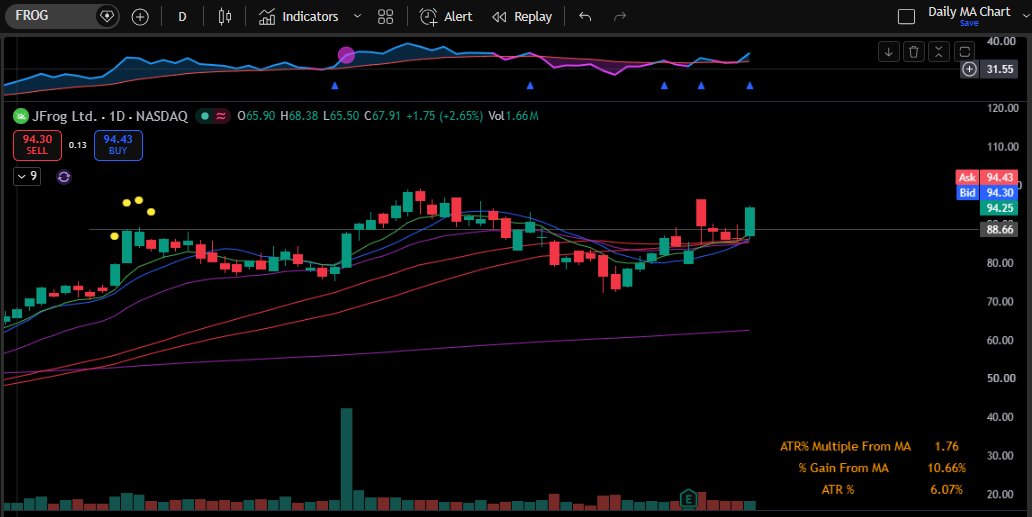Image resolution: width=1032 pixels, height=517 pixels.
Task: Redo the chart action
Action: pyautogui.click(x=619, y=16)
